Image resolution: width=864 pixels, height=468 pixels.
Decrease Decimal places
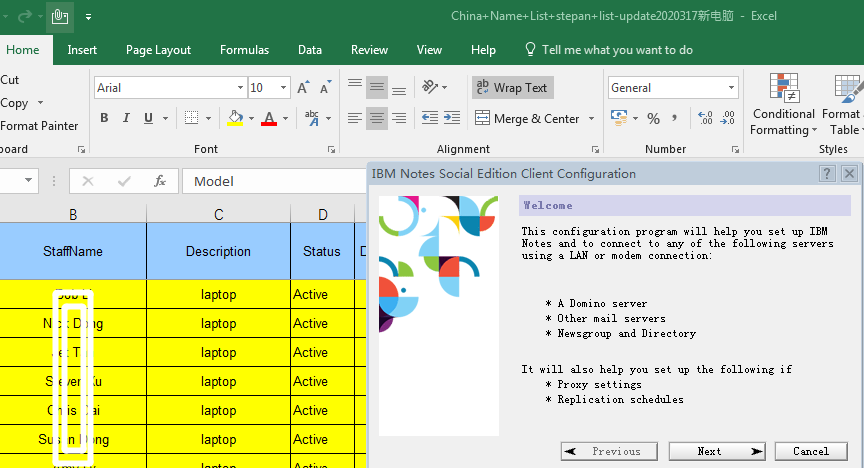pyautogui.click(x=727, y=118)
